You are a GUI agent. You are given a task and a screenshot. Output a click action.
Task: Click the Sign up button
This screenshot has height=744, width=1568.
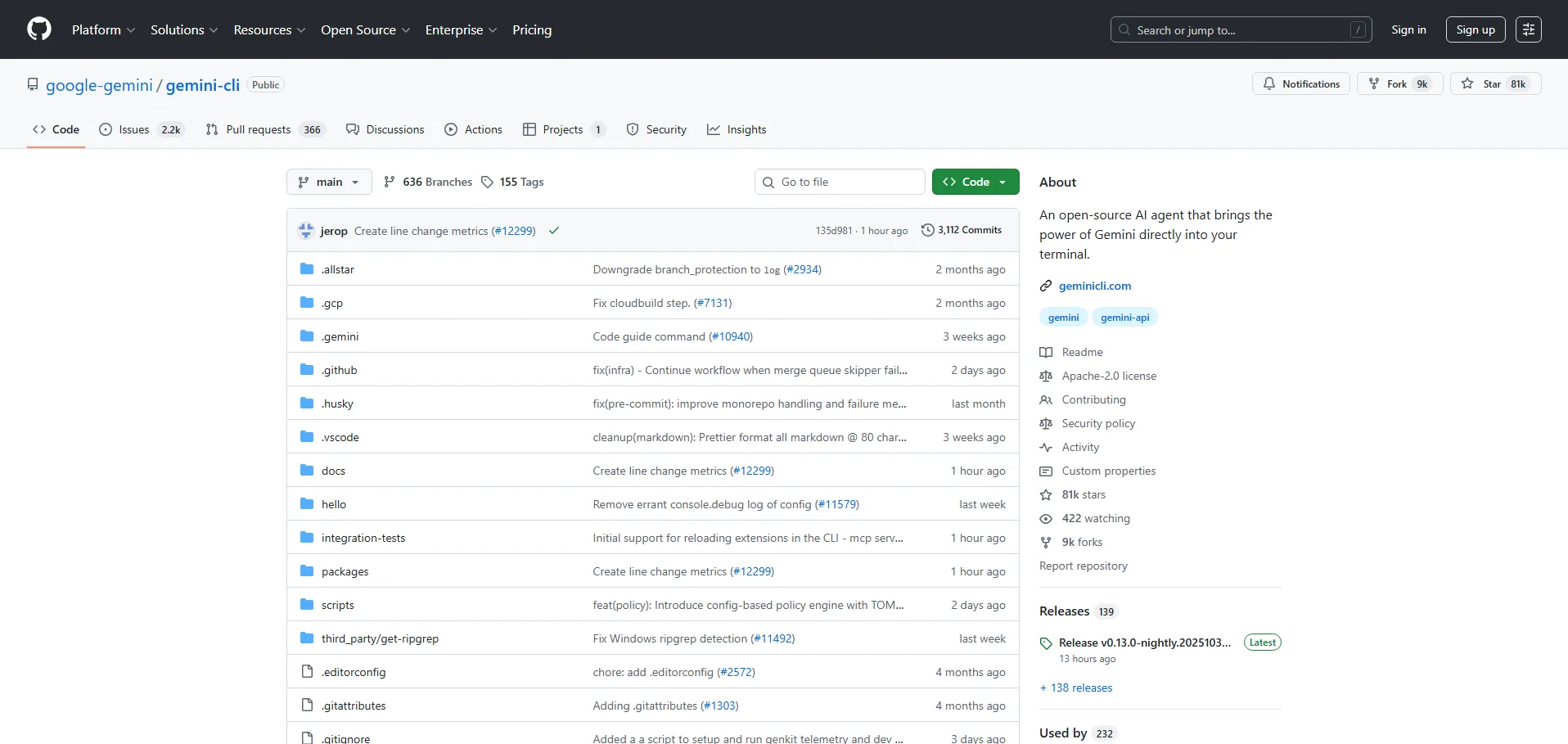(x=1475, y=29)
